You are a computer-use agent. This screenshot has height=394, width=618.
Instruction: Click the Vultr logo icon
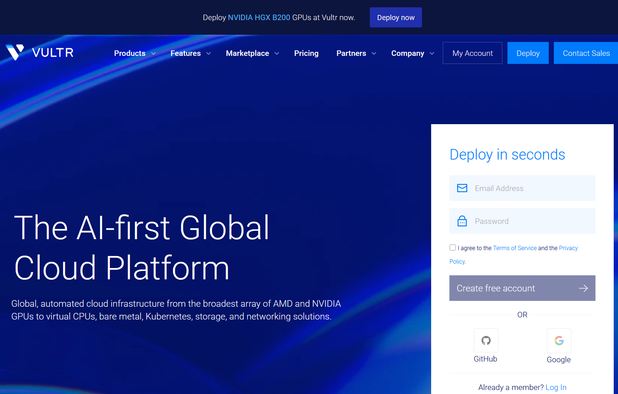15,52
